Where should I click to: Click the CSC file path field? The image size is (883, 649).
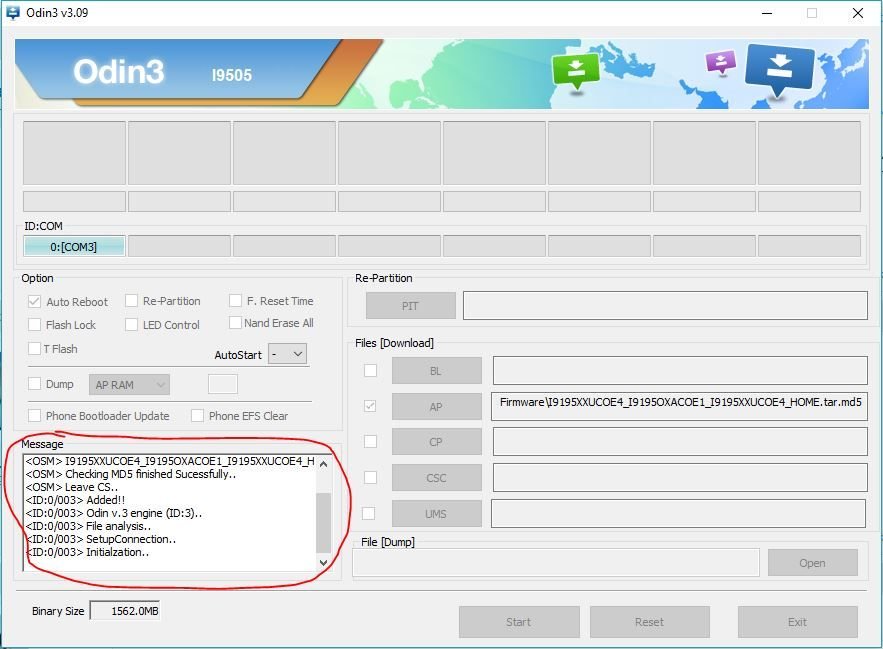(x=680, y=477)
